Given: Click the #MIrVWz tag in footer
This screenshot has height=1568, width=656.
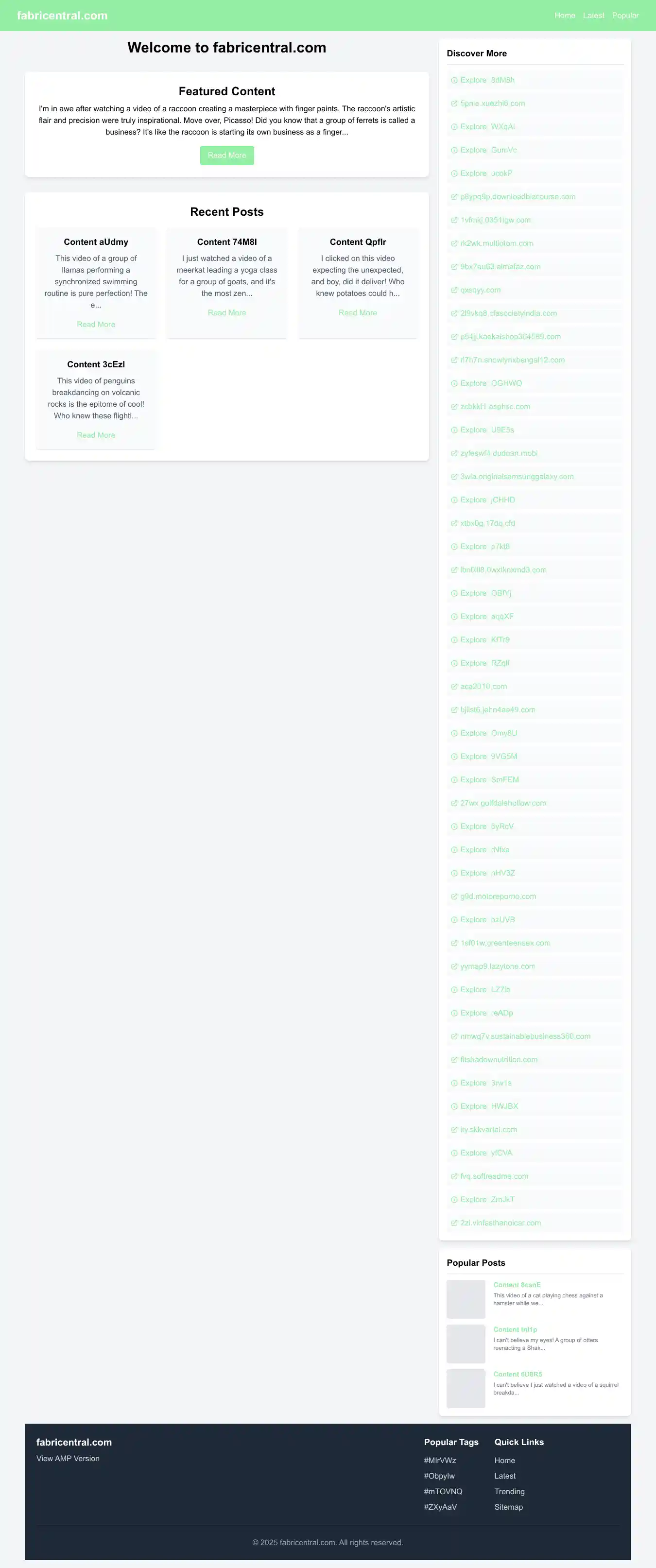Looking at the screenshot, I should [440, 1460].
